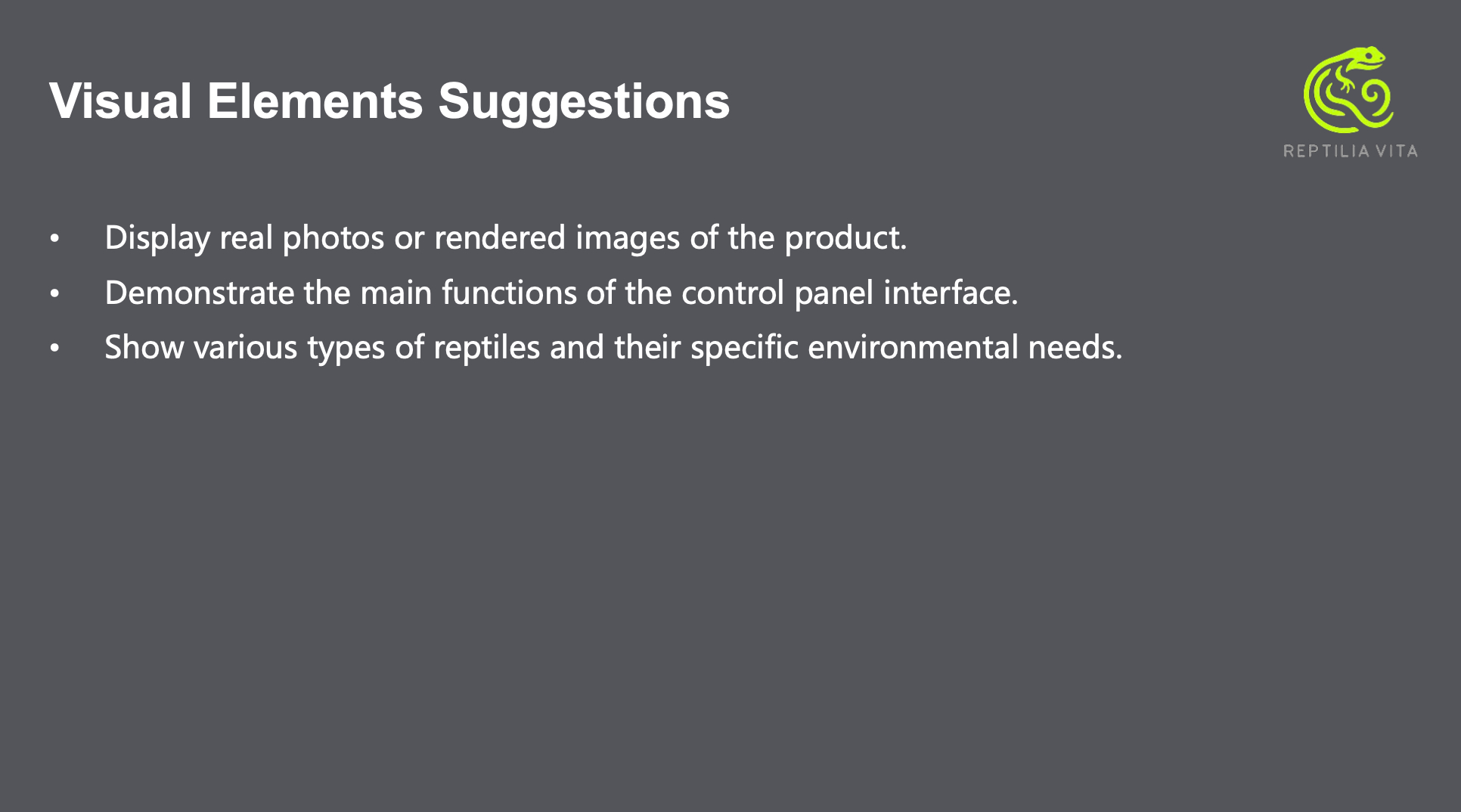This screenshot has height=812, width=1461.
Task: Click the word 'Elements' in the title
Action: (315, 101)
